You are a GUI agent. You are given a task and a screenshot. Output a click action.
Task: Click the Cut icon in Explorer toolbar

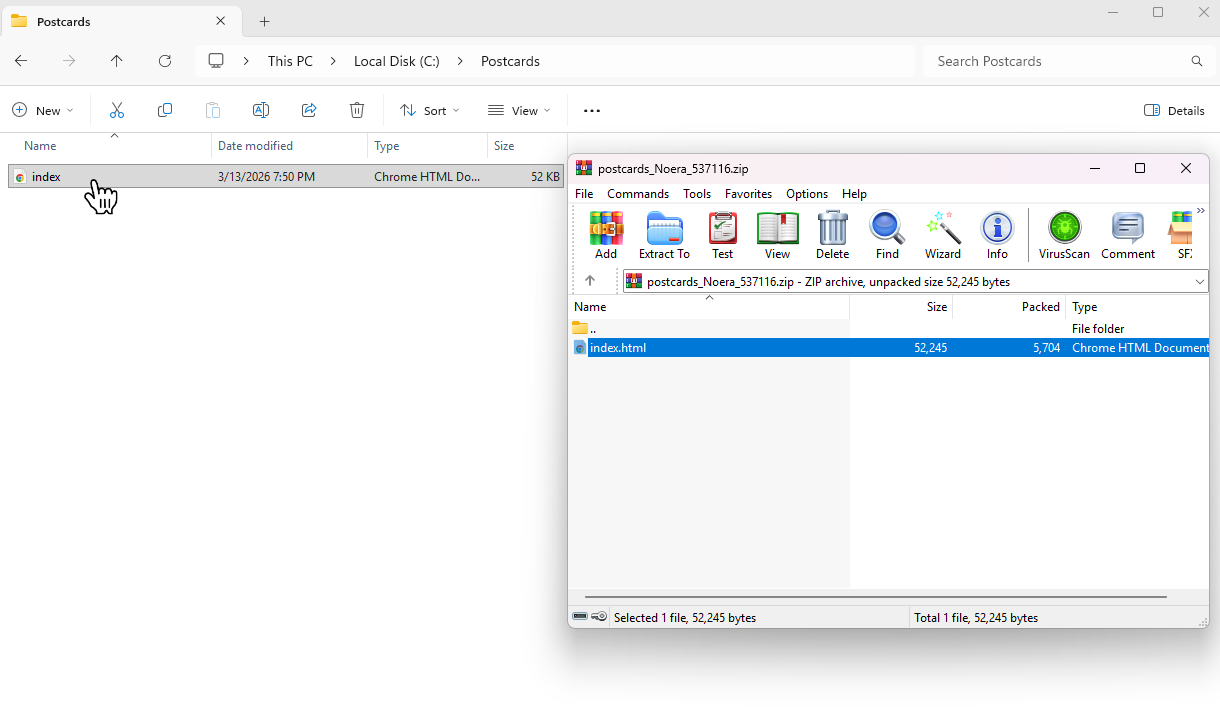tap(117, 110)
